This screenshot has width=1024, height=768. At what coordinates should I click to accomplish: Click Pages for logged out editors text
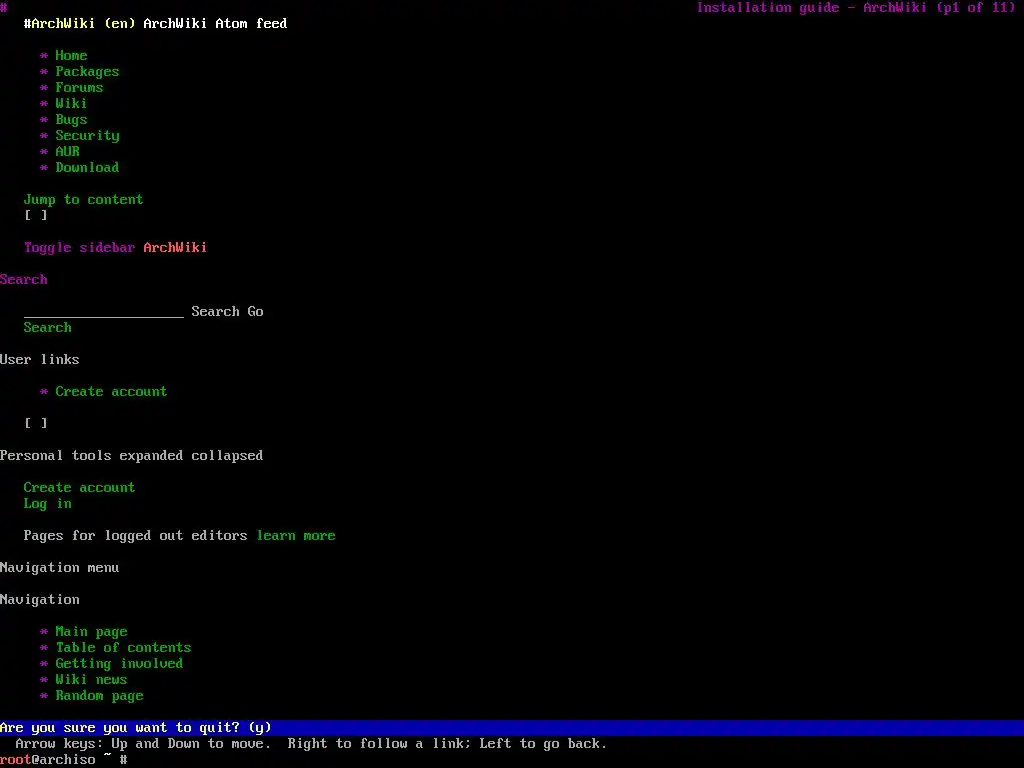[x=135, y=536]
